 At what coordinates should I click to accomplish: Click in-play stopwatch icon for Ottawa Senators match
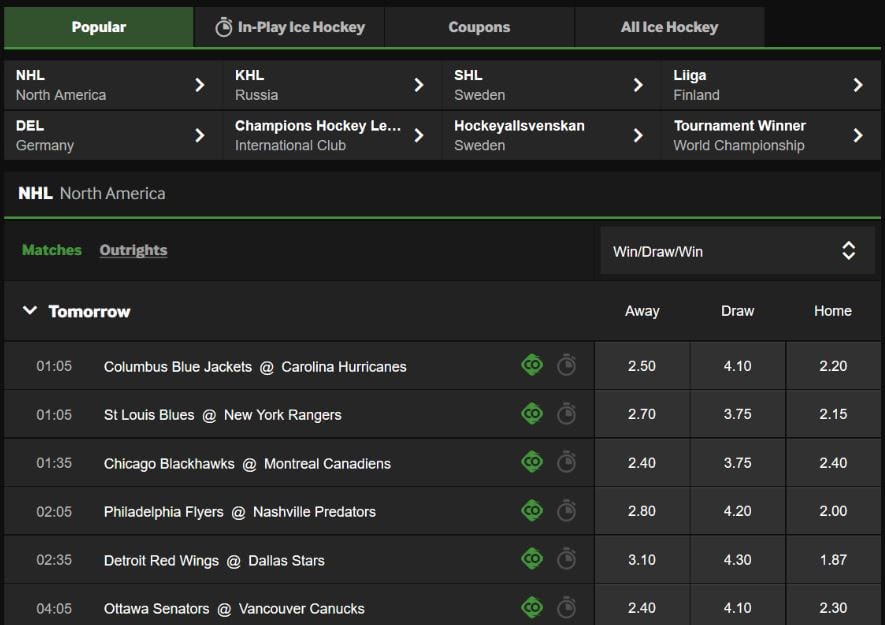(x=566, y=608)
